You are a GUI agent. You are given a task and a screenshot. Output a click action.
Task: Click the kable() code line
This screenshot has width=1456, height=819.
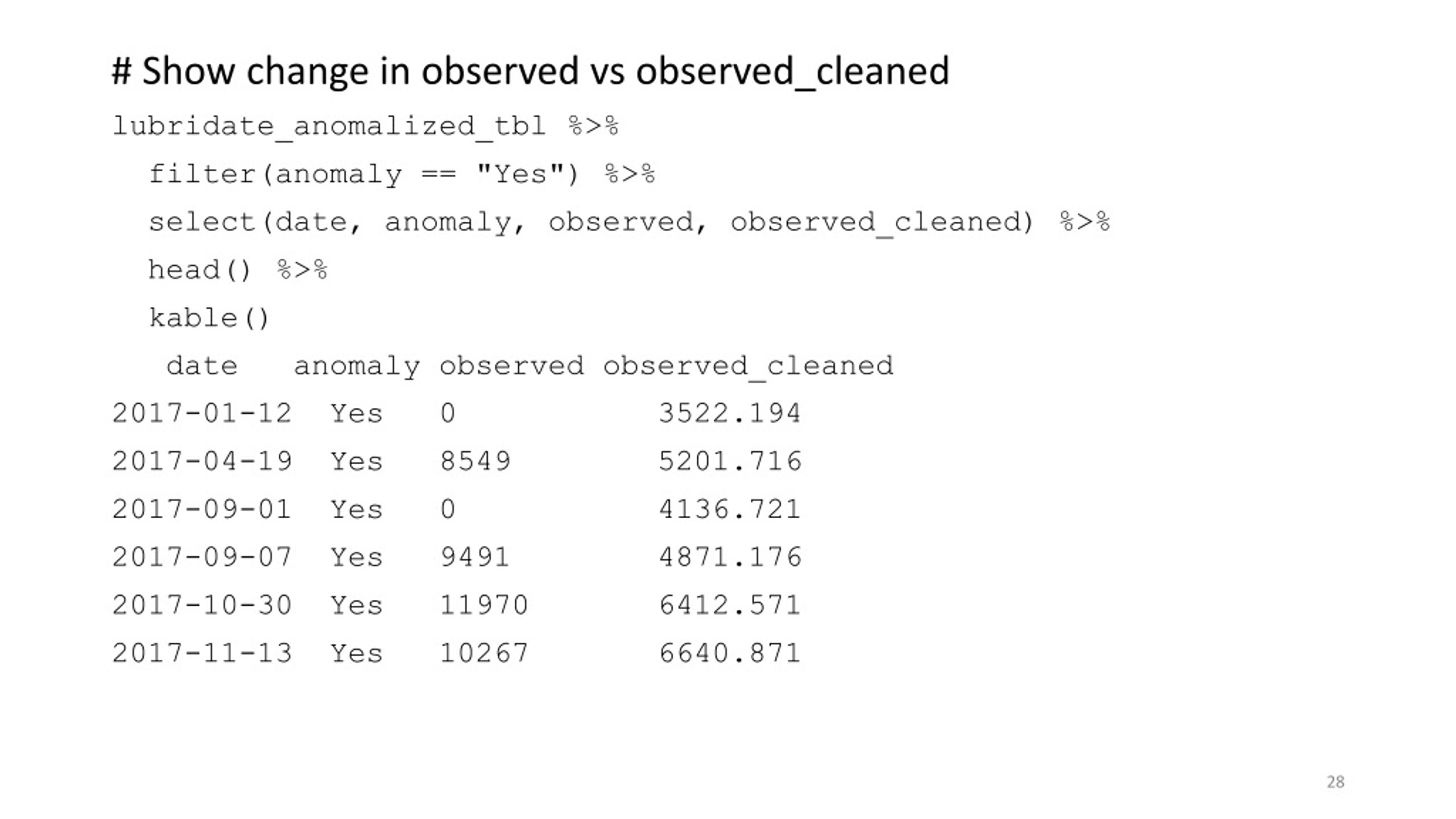[x=209, y=318]
